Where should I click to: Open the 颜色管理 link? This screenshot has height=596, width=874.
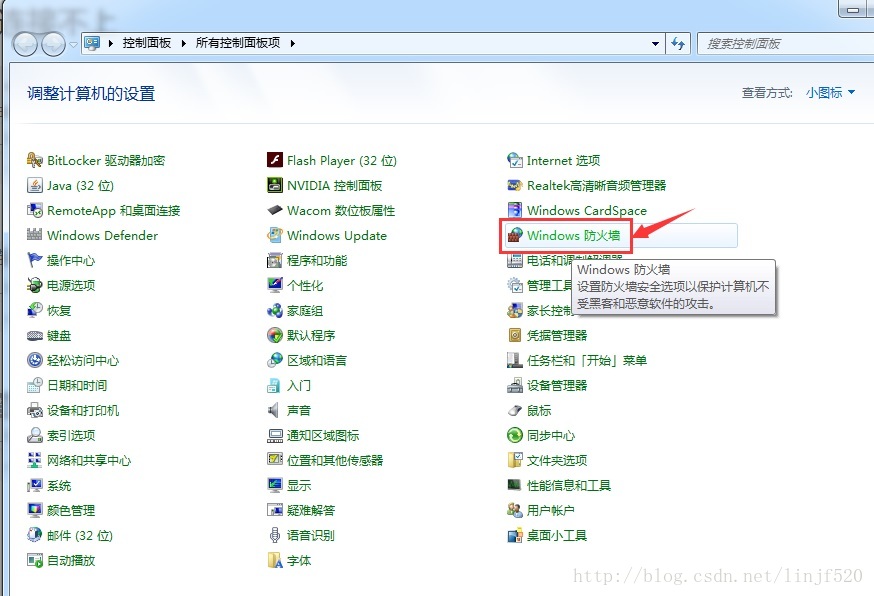[x=71, y=510]
